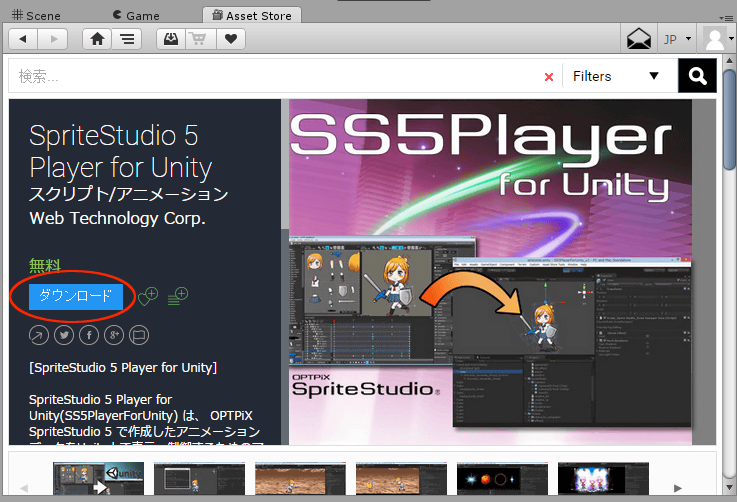737x502 pixels.
Task: Select the thumbnail with three pink characters
Action: [x=604, y=478]
